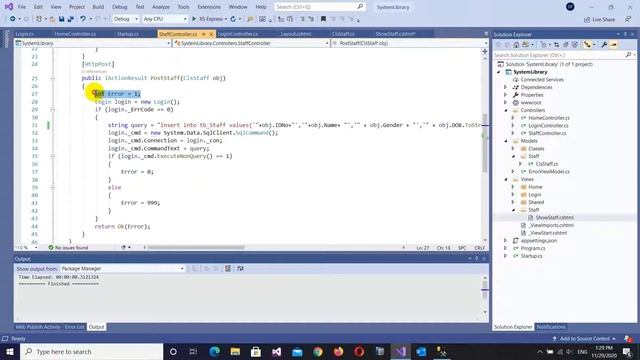Click the No issues found indicator
Viewport: 640px width, 360px height.
(x=68, y=248)
